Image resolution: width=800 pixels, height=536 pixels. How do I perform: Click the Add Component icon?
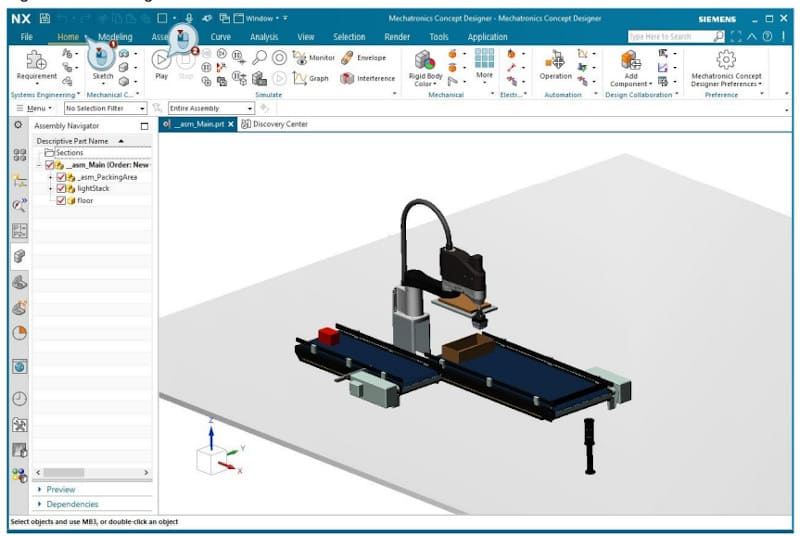pyautogui.click(x=630, y=62)
